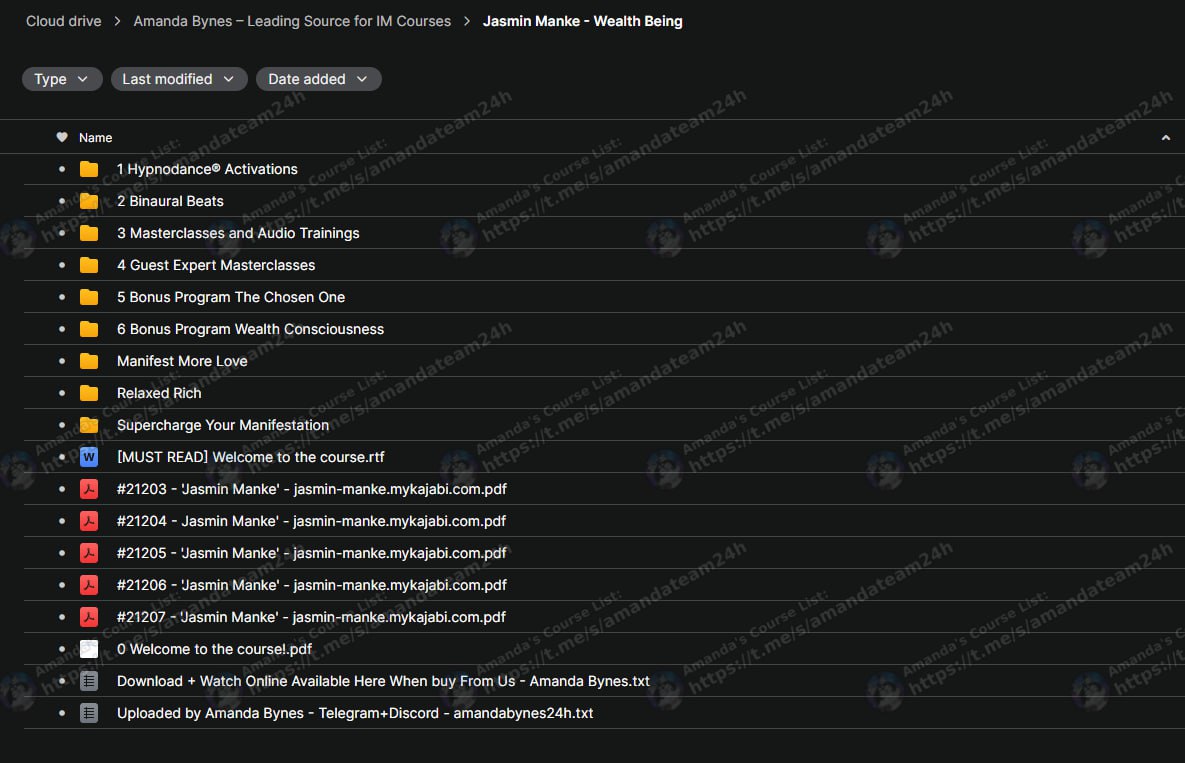Sort by the Name column header
Screen dimensions: 1185x763
96,138
